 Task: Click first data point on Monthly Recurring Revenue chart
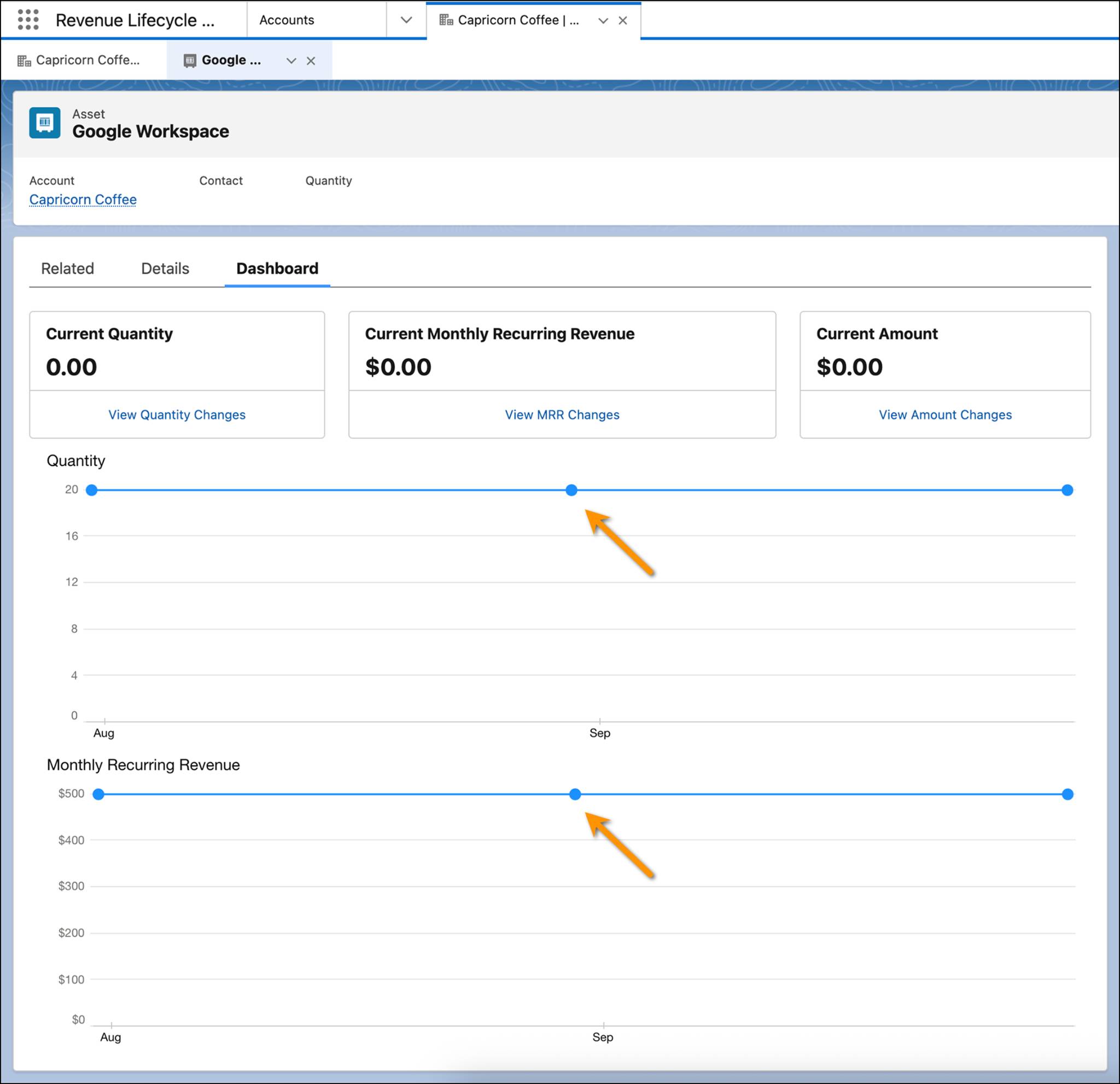click(x=98, y=794)
